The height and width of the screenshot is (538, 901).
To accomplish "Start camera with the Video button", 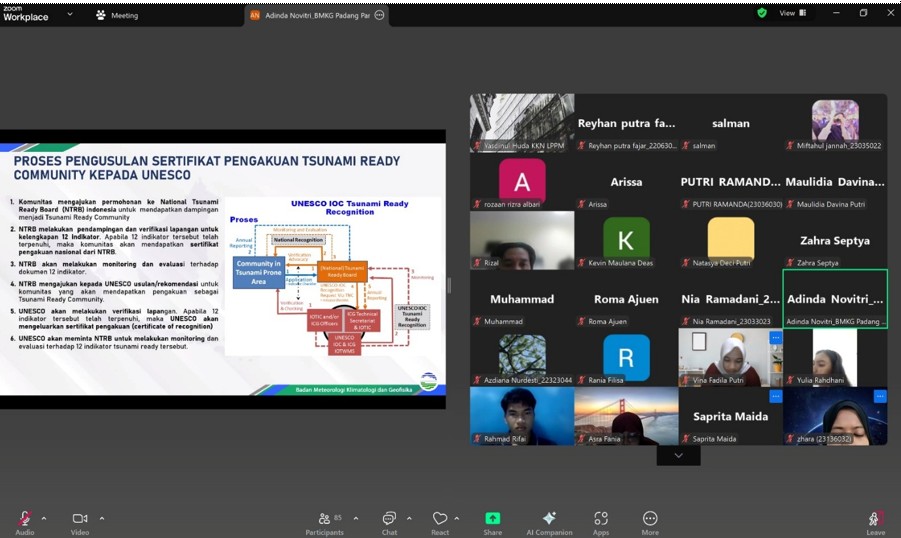I will [80, 522].
